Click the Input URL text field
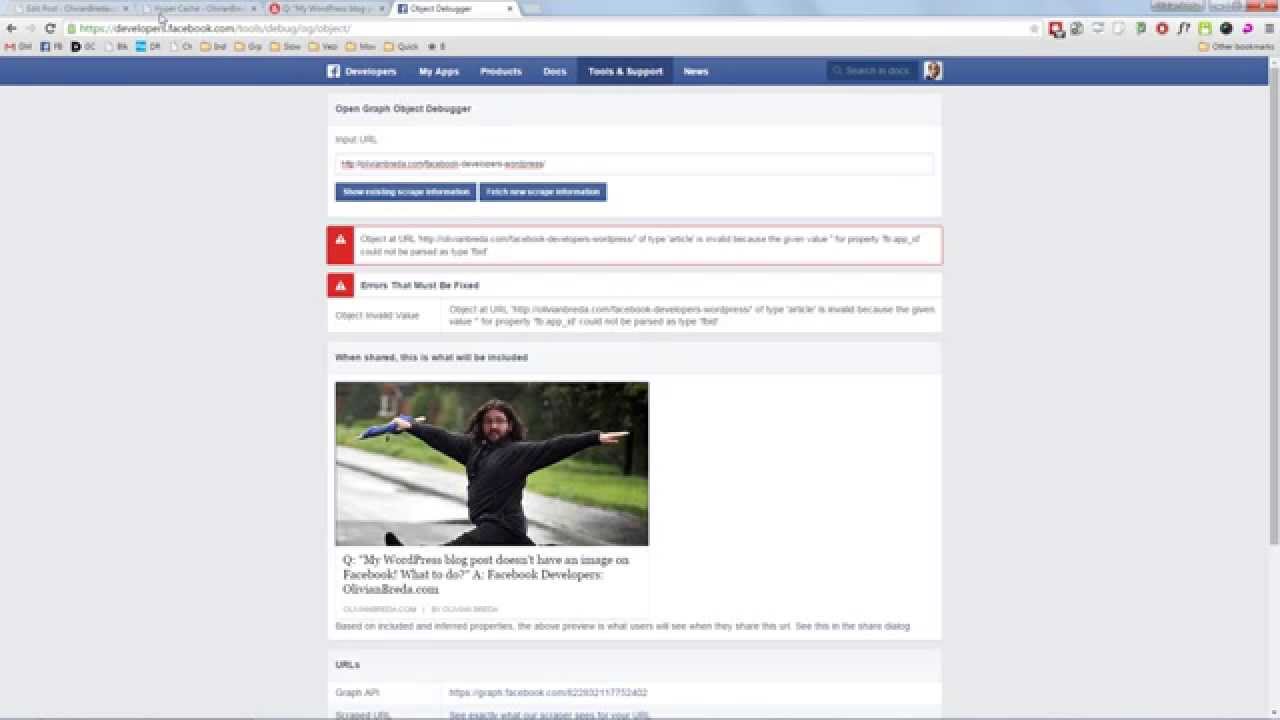The width and height of the screenshot is (1280, 720). coord(634,164)
